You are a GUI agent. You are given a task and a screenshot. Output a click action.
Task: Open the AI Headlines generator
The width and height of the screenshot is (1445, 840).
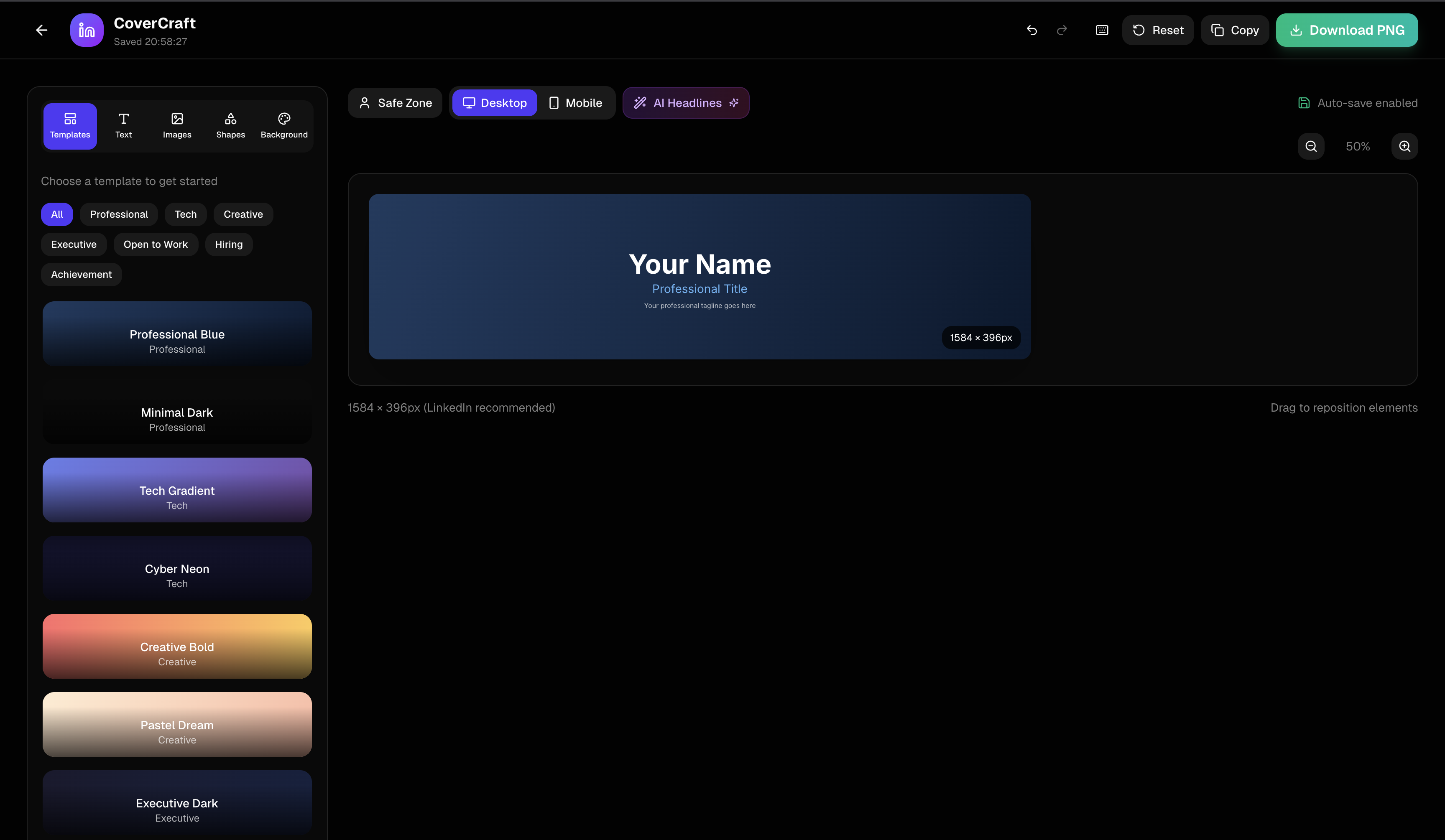point(686,102)
